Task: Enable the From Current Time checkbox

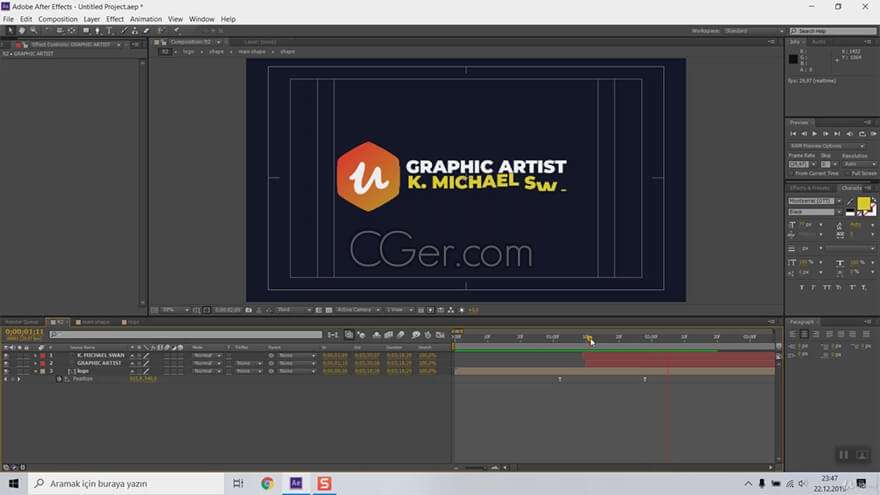Action: pos(791,173)
